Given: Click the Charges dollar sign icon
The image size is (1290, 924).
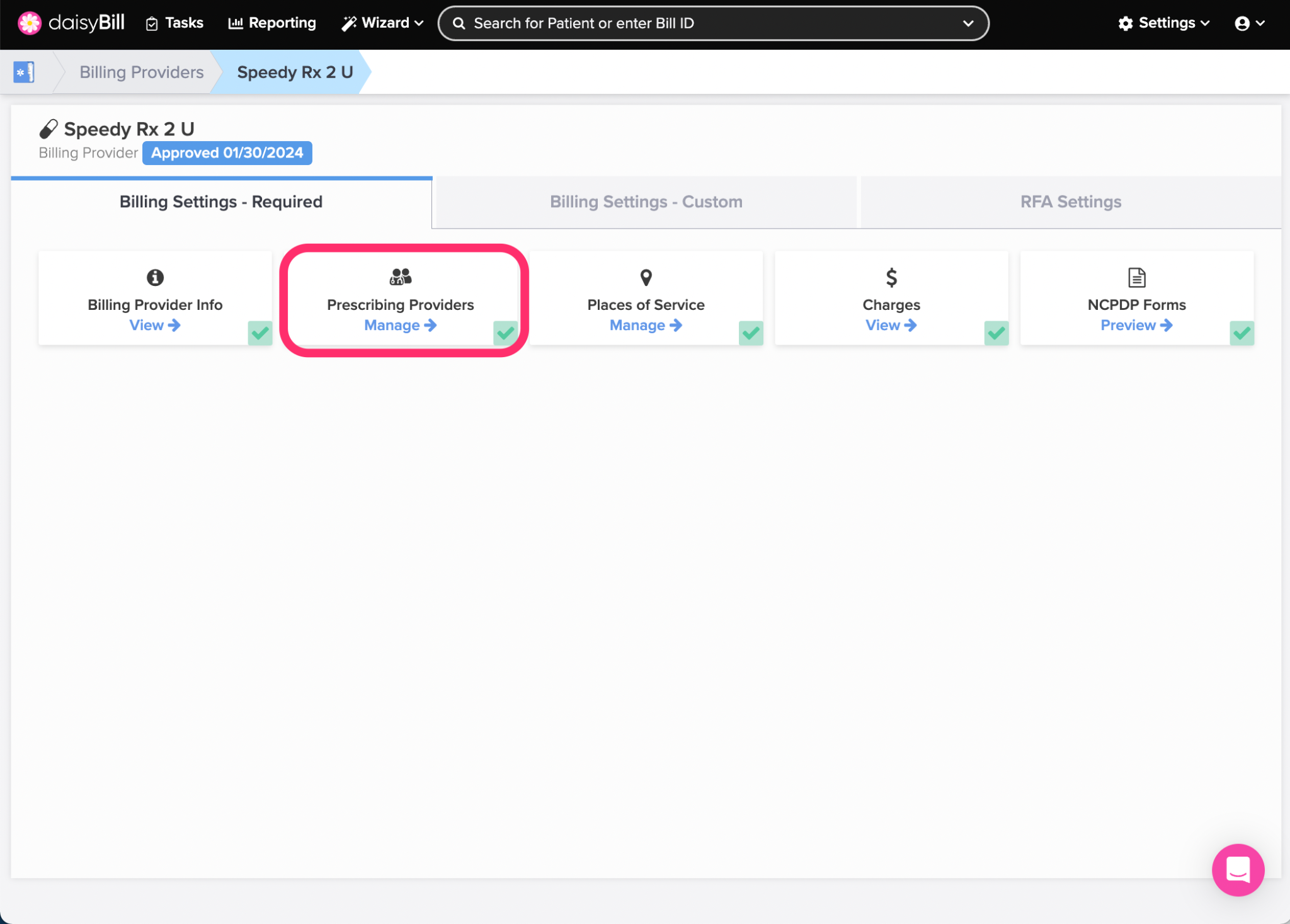Looking at the screenshot, I should [891, 277].
